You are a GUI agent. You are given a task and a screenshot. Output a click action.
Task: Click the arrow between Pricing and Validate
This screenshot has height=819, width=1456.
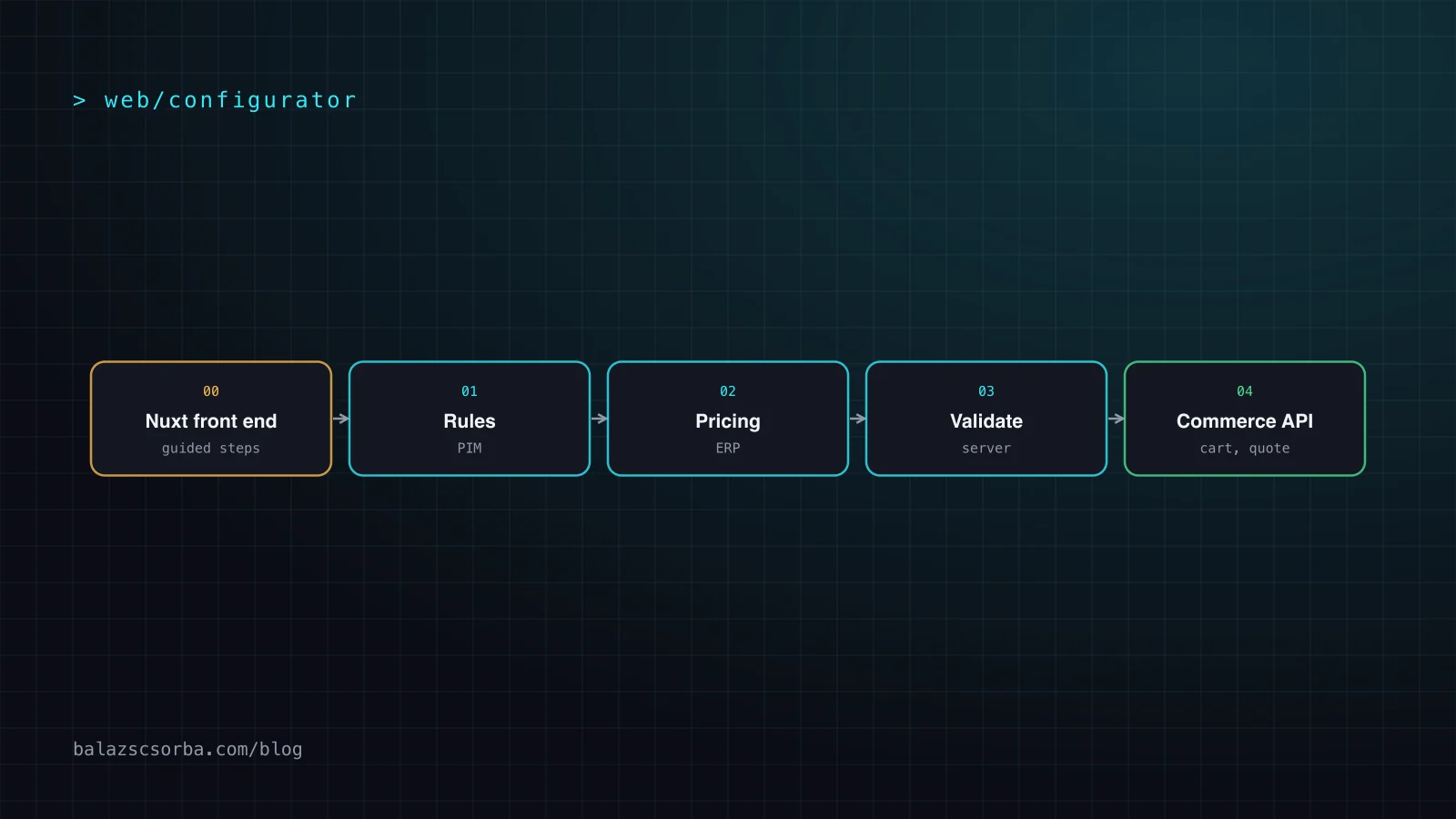(x=857, y=419)
